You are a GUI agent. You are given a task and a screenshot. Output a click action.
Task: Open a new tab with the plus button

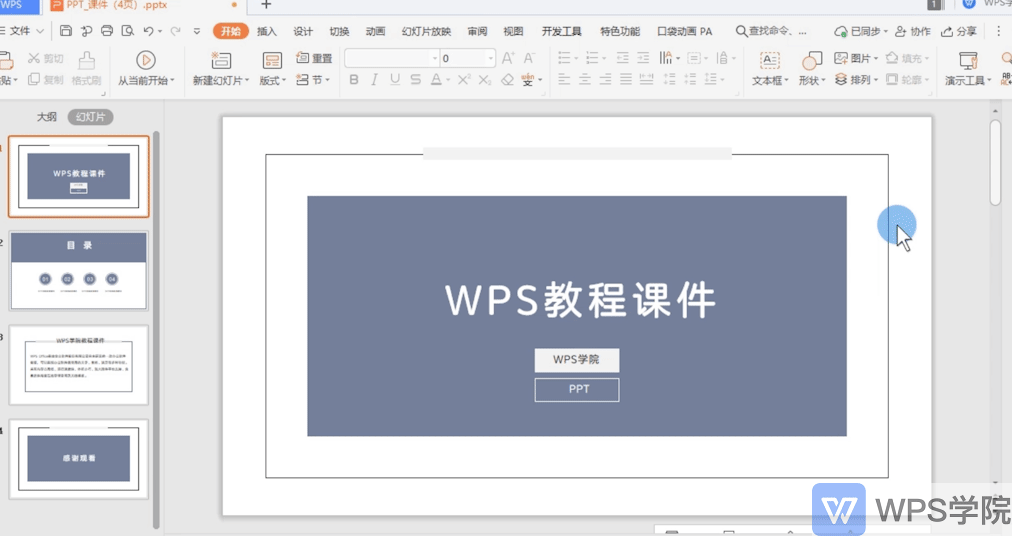click(x=266, y=5)
